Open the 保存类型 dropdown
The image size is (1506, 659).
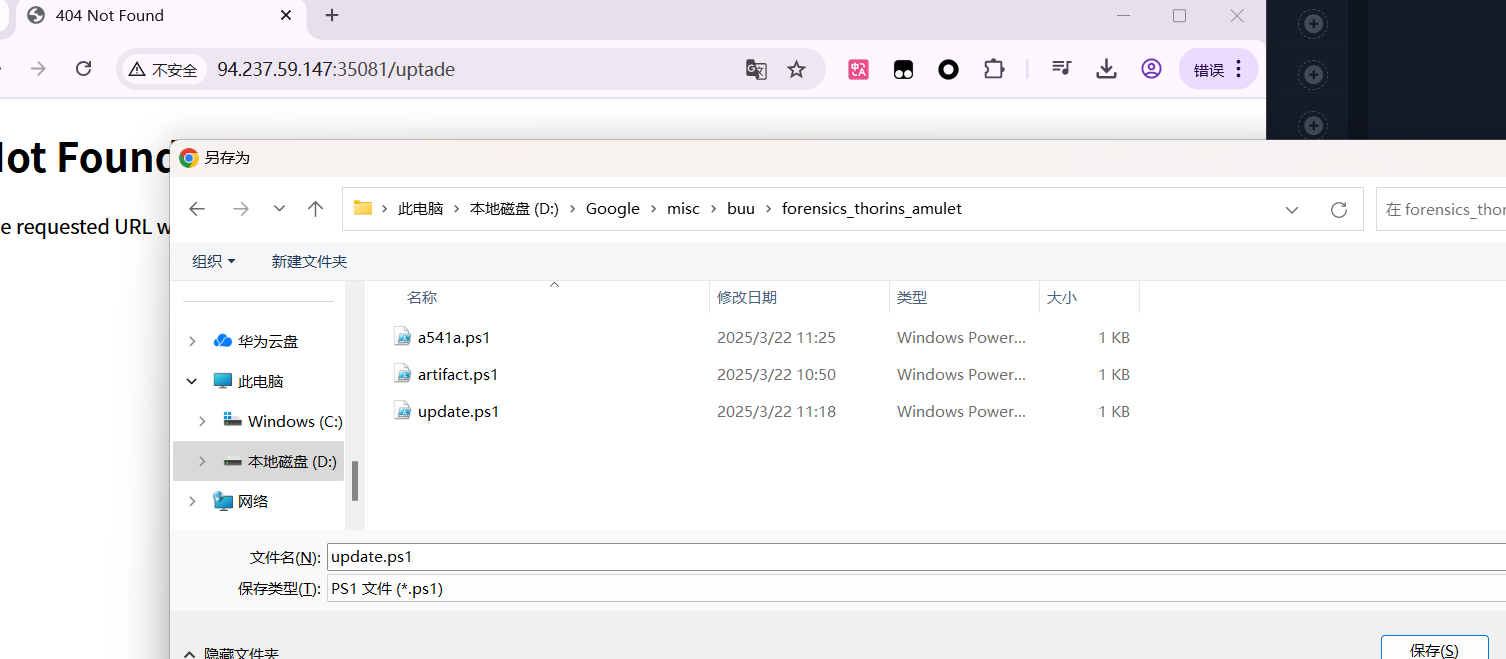point(916,589)
